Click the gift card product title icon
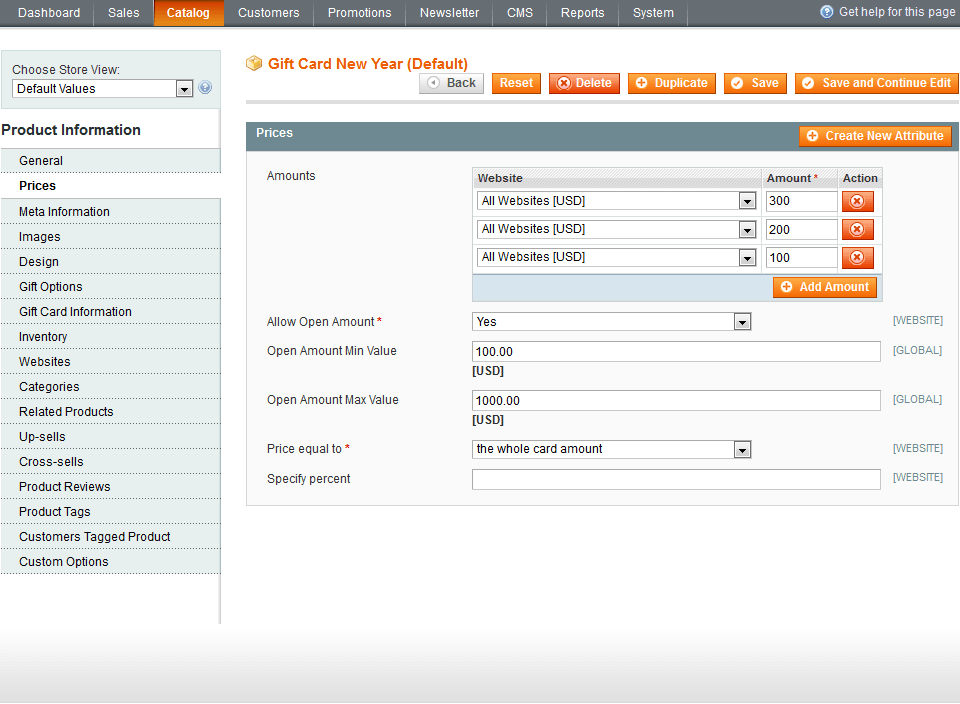The height and width of the screenshot is (704, 960). [254, 63]
